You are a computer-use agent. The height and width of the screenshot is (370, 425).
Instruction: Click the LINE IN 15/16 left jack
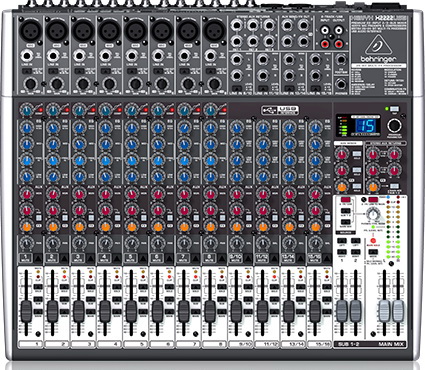tap(315, 60)
